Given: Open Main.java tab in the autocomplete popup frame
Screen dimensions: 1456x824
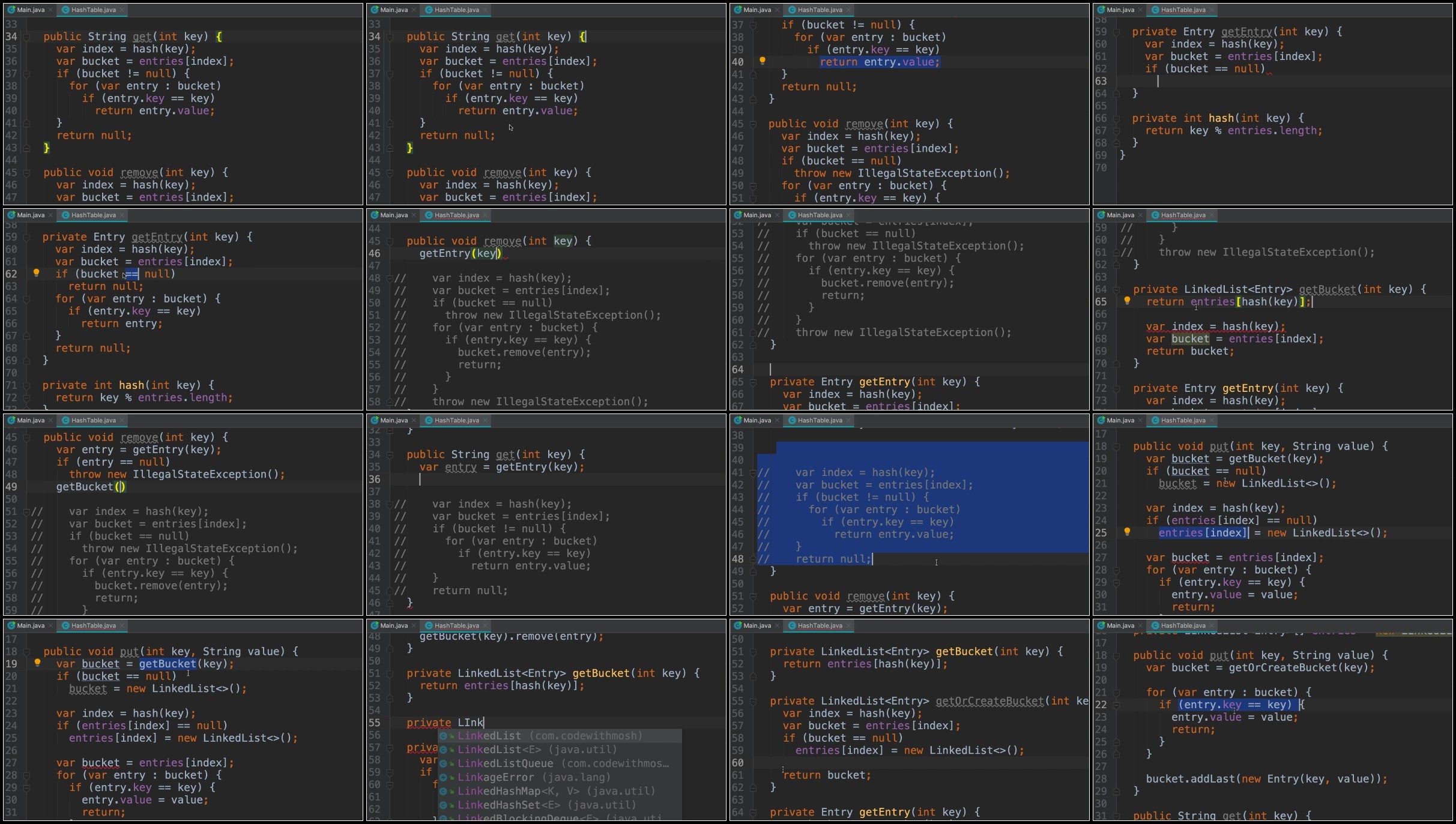Looking at the screenshot, I should coord(393,625).
